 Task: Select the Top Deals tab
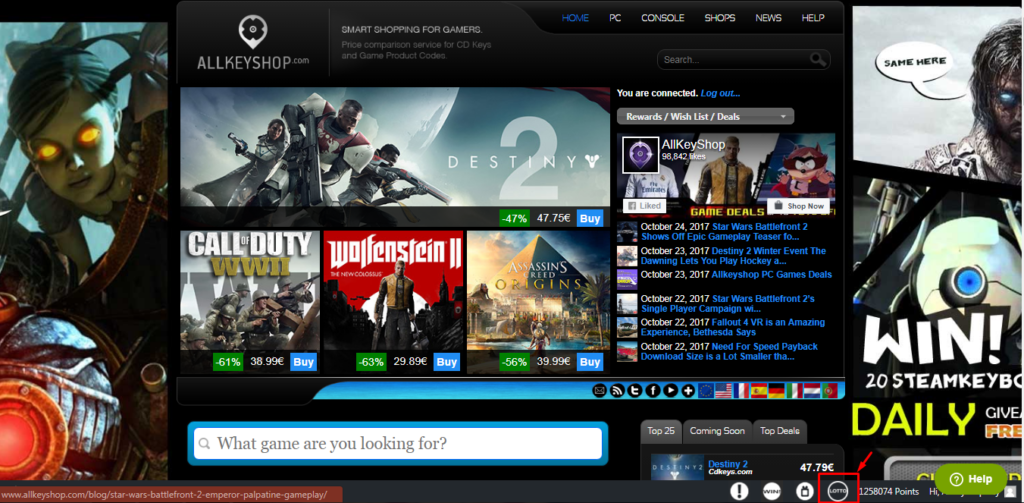coord(779,431)
